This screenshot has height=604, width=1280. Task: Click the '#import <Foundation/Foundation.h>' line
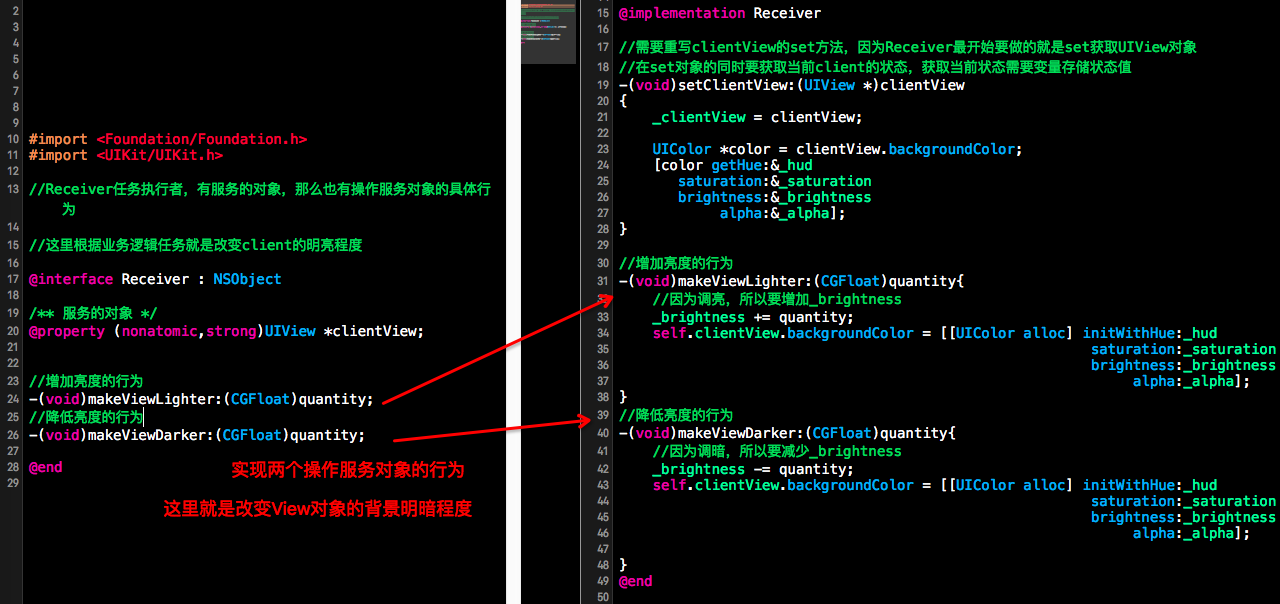coord(168,140)
